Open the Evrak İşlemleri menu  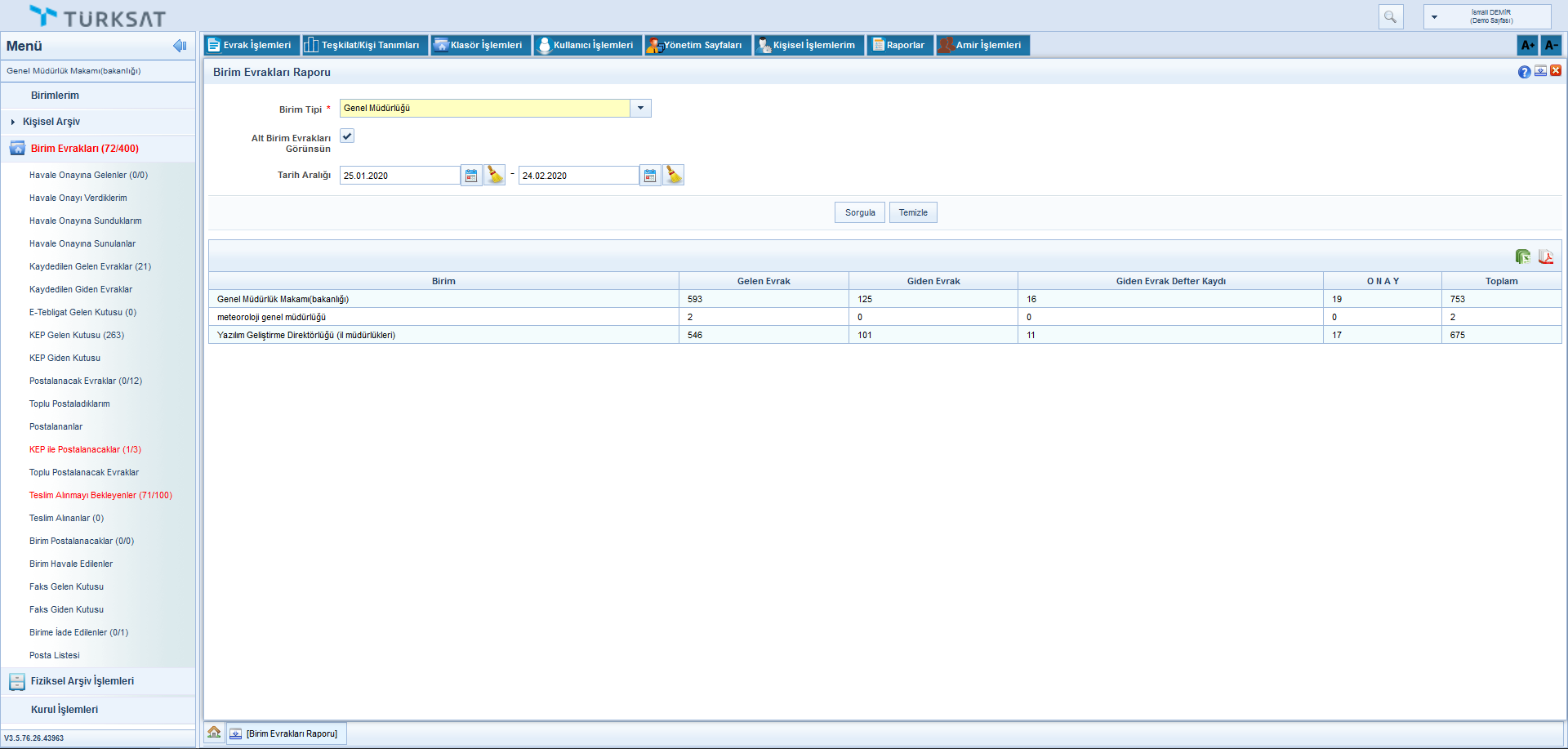[250, 45]
